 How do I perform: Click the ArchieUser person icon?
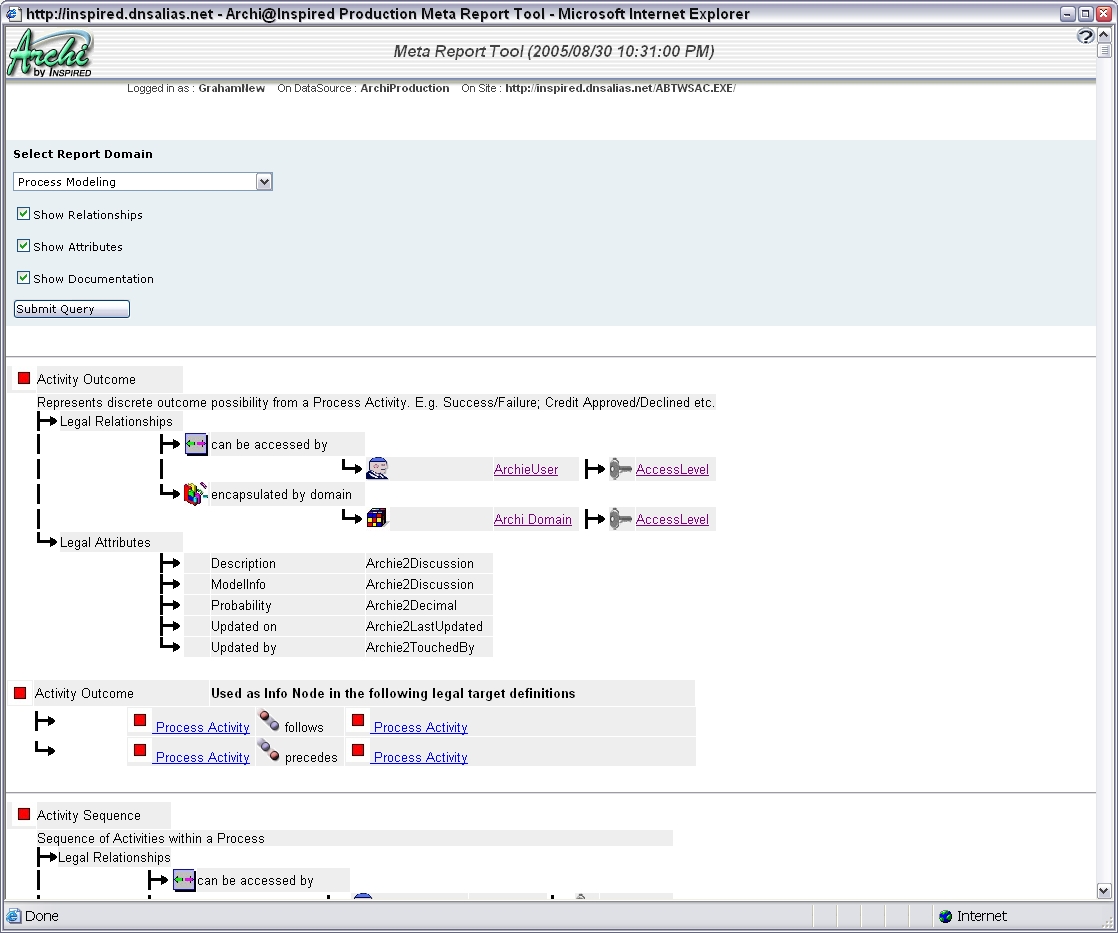(377, 468)
